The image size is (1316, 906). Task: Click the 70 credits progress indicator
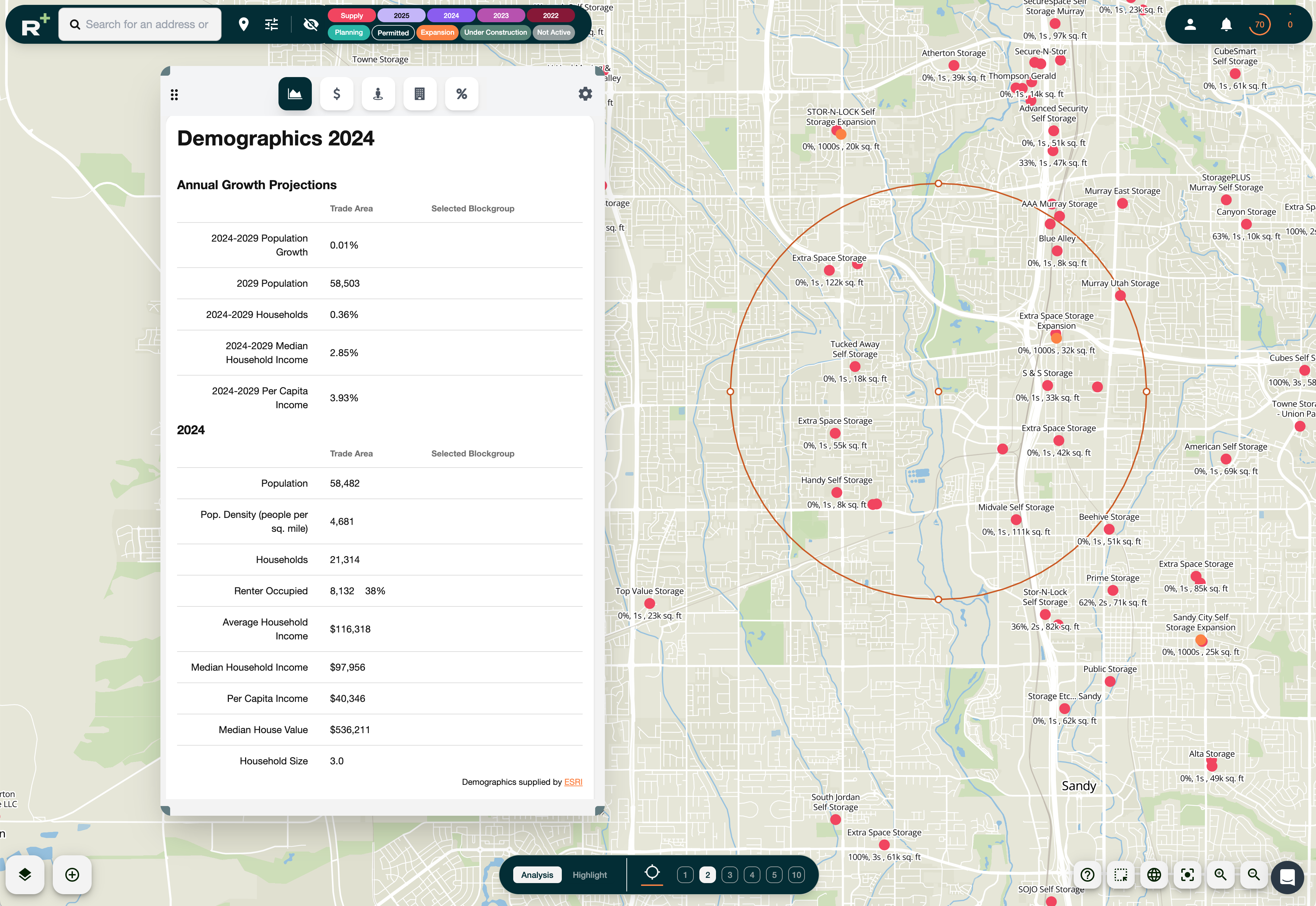(x=1260, y=24)
